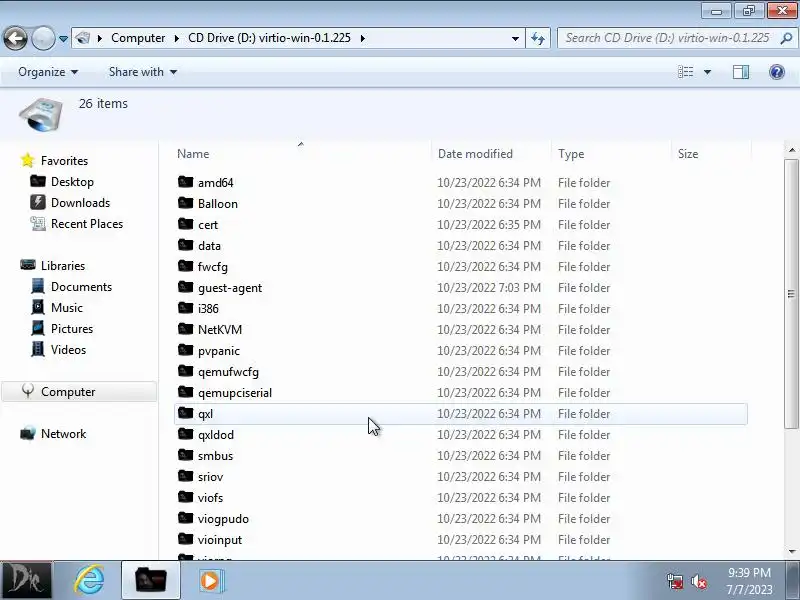
Task: Click the CD Drive (D:) breadcrumb segment
Action: [x=269, y=38]
